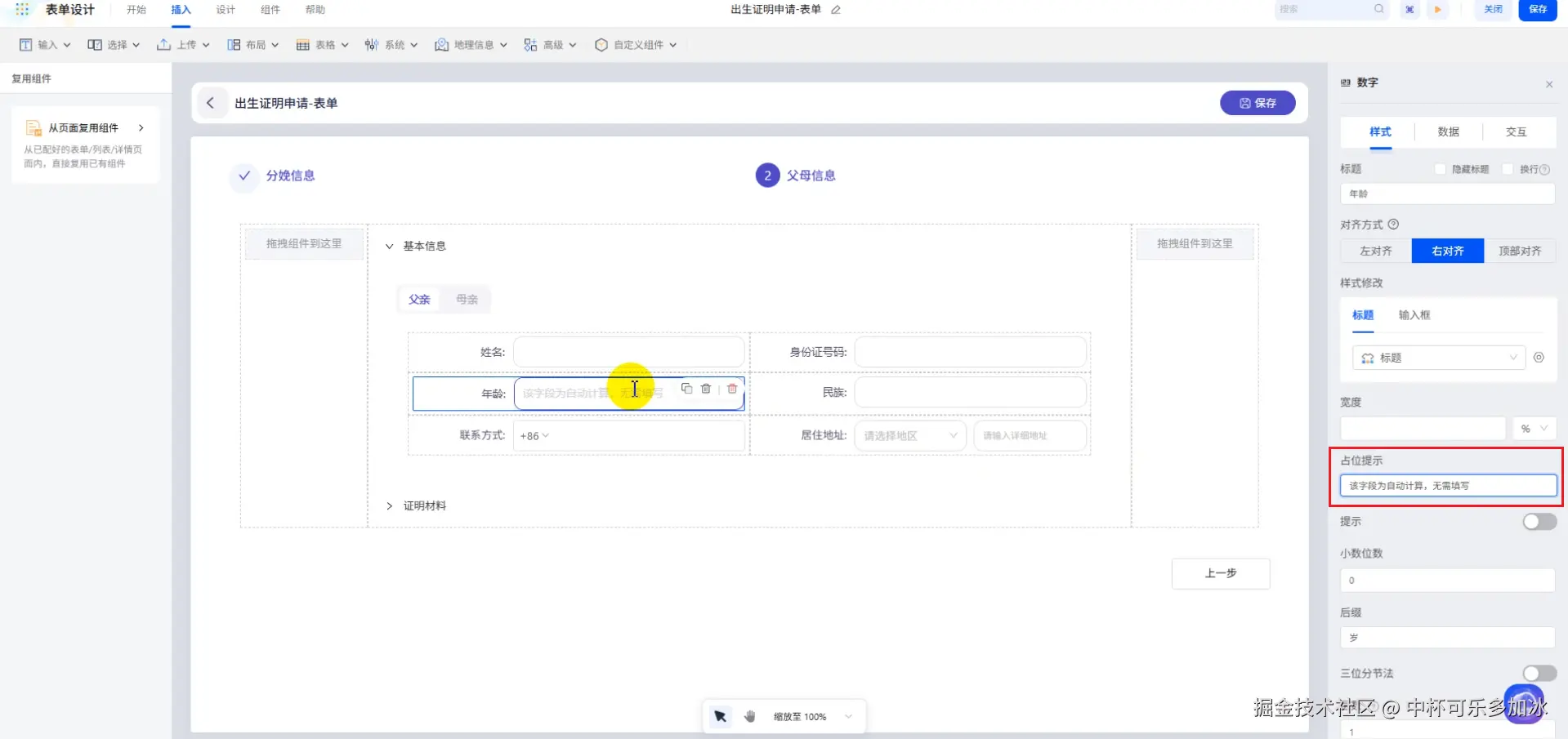The image size is (1568, 739).
Task: Click the 身份证号码 input field
Action: (971, 352)
